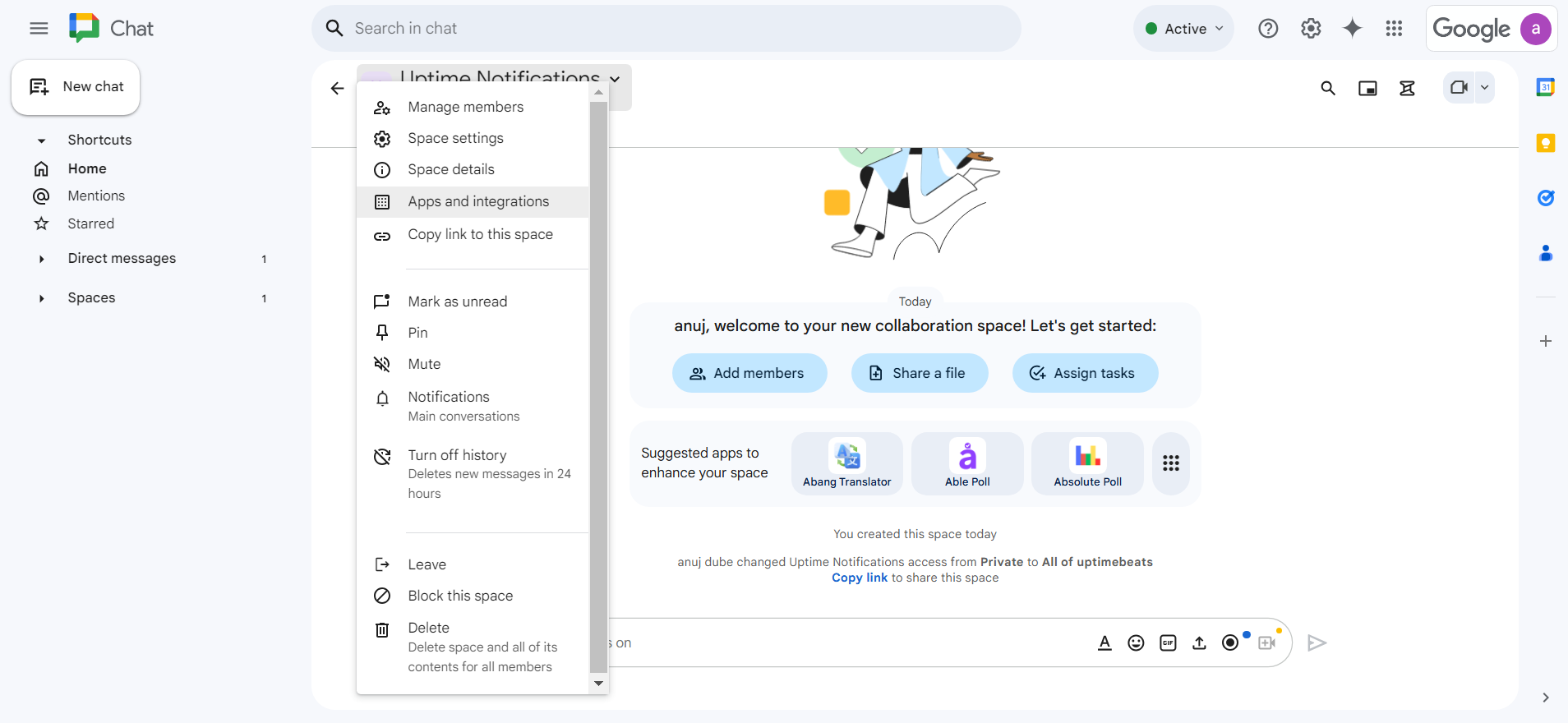Open the main menu hamburger icon
The width and height of the screenshot is (1568, 723).
[x=39, y=29]
